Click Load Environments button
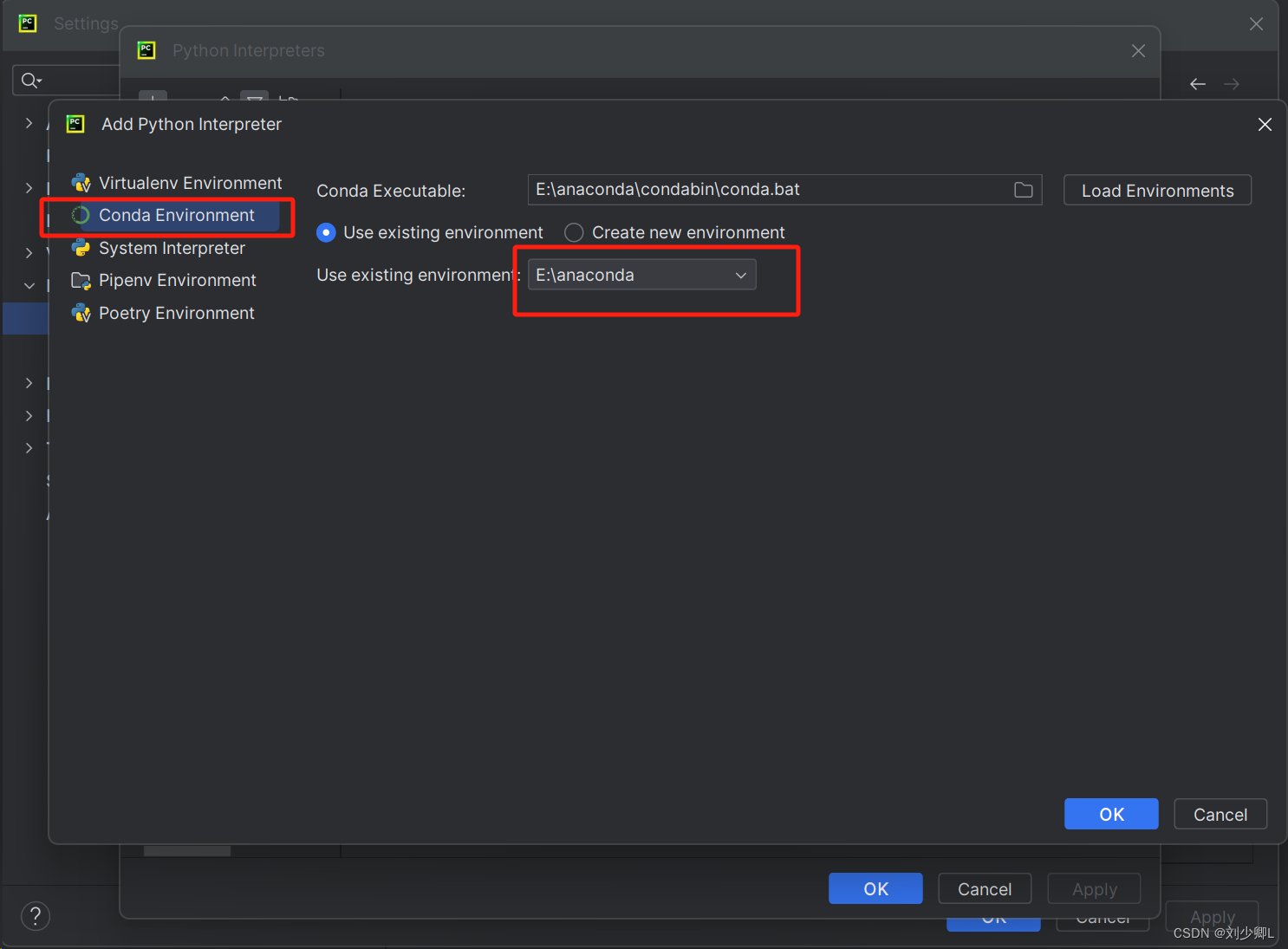The image size is (1288, 949). click(x=1157, y=191)
